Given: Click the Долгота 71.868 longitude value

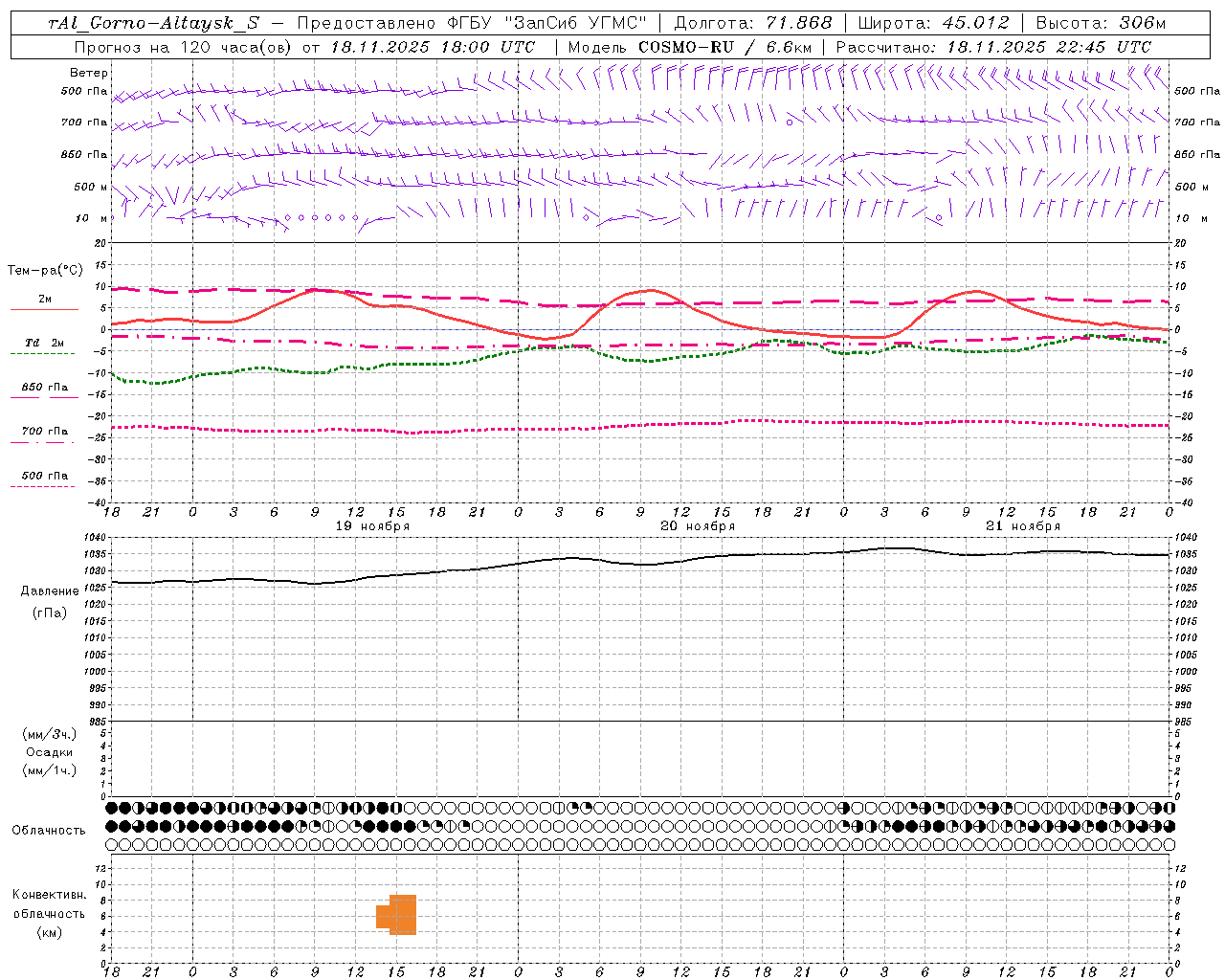Looking at the screenshot, I should [x=753, y=23].
